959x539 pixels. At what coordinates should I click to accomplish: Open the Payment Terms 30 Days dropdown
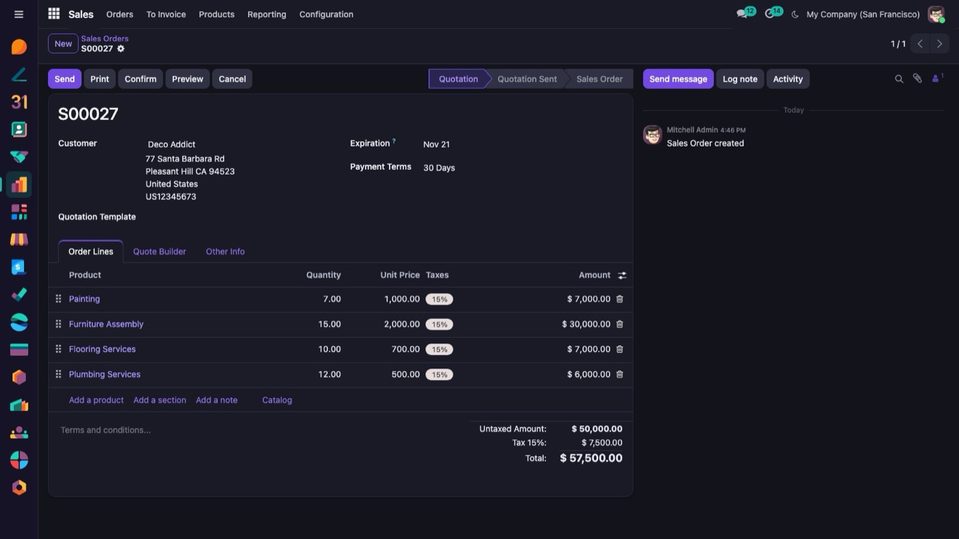[x=439, y=168]
